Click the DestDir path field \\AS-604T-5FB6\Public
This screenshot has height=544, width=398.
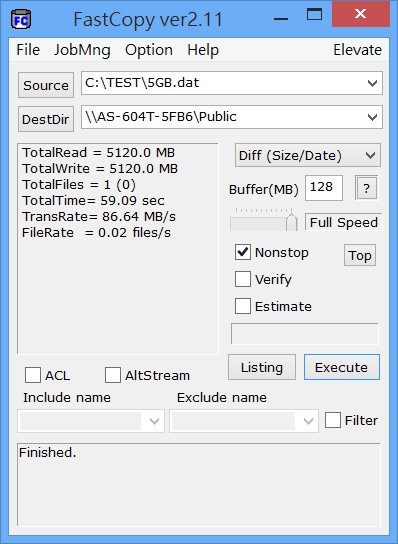coord(232,117)
